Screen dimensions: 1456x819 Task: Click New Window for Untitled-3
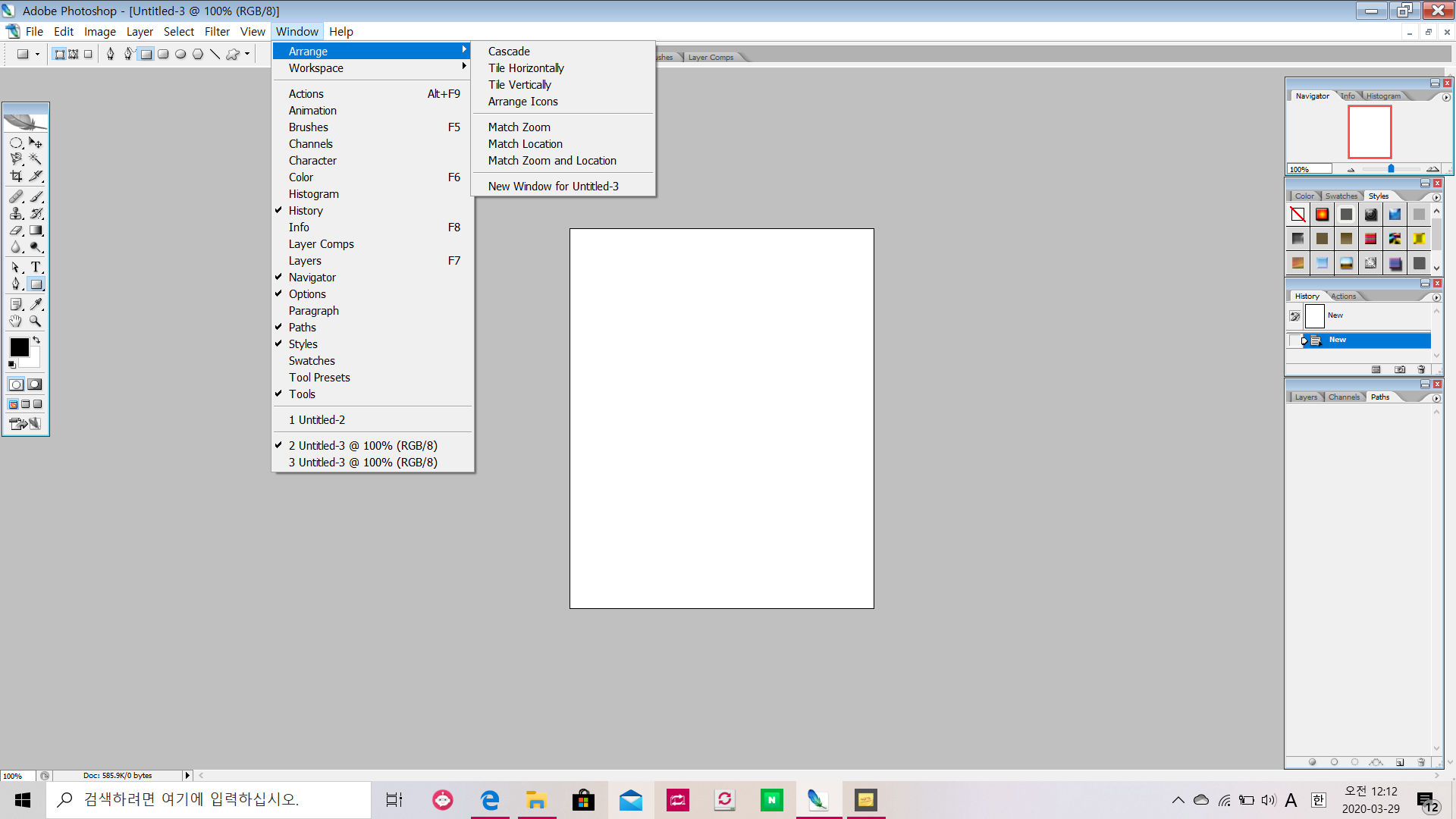coord(553,187)
